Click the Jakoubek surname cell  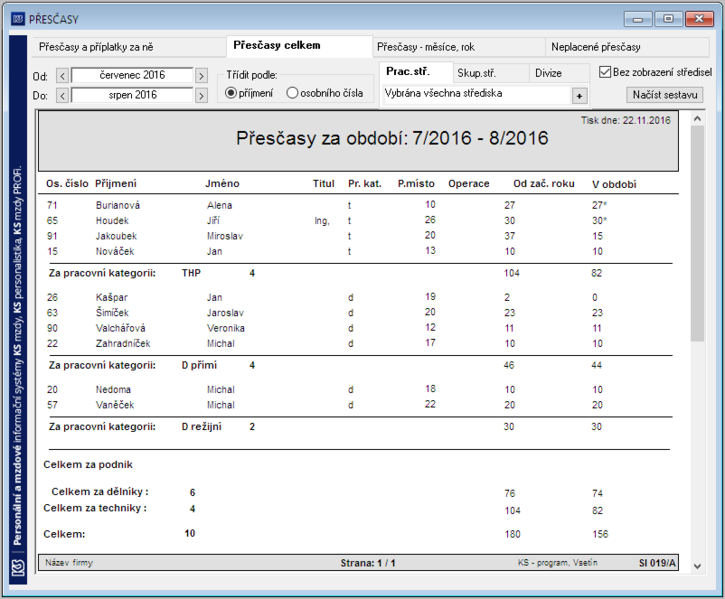117,236
